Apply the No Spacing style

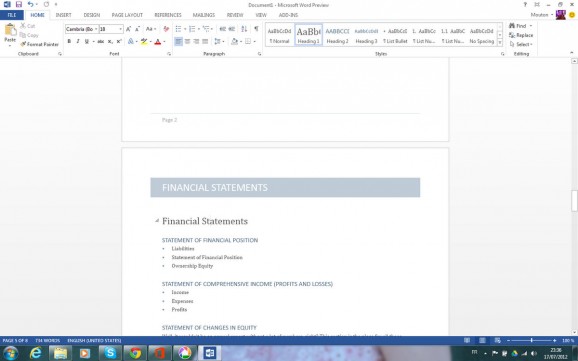click(x=481, y=35)
